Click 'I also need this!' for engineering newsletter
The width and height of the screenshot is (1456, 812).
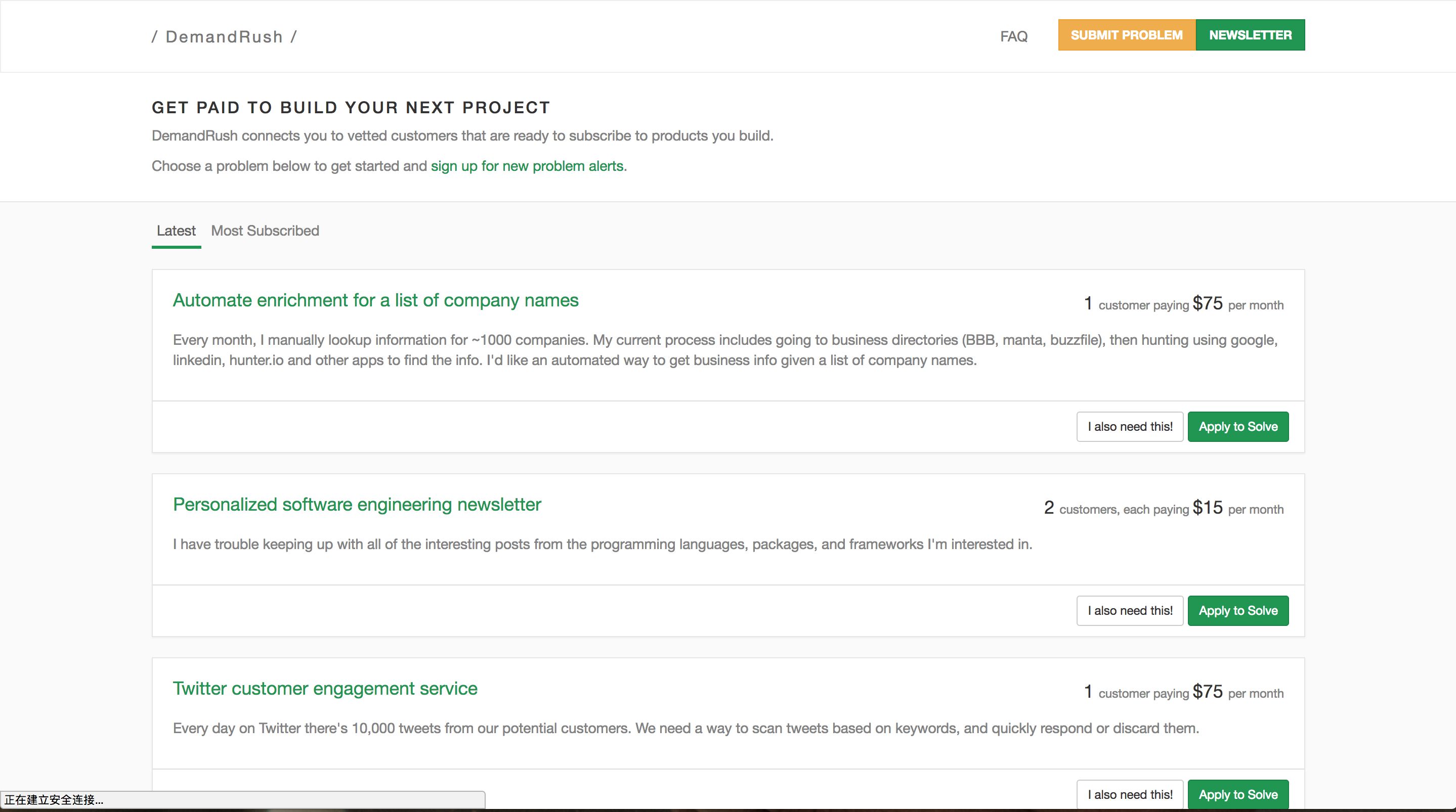[1129, 611]
